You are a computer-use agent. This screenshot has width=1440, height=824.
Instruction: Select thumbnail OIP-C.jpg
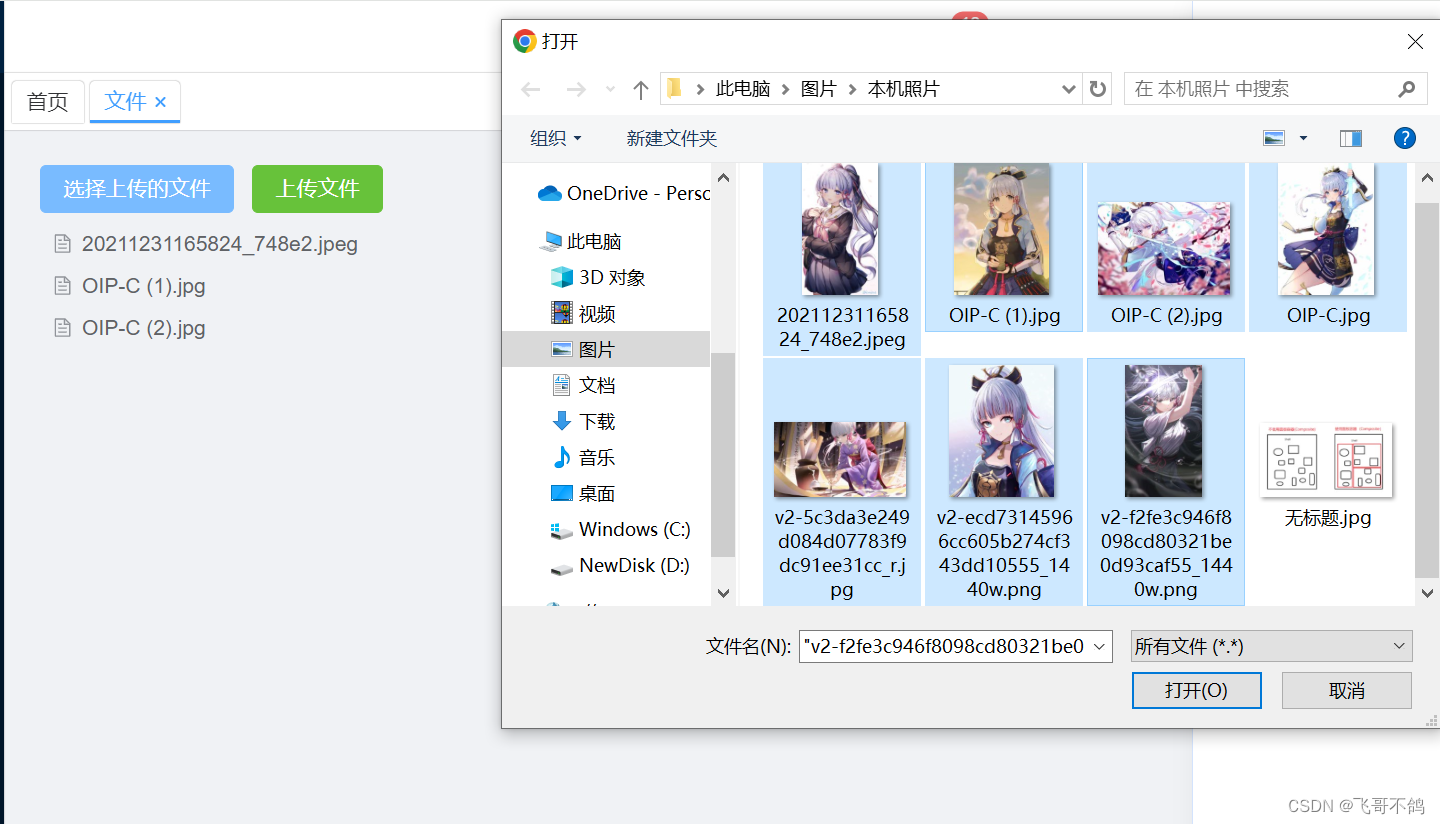coord(1328,247)
